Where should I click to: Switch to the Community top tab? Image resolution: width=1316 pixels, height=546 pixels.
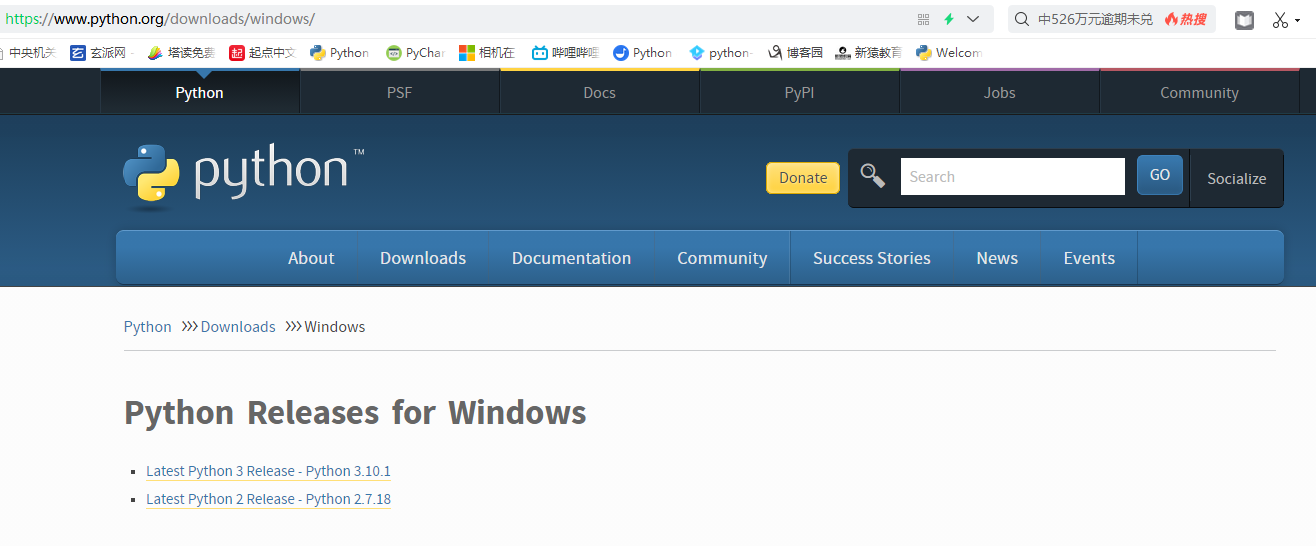1199,92
